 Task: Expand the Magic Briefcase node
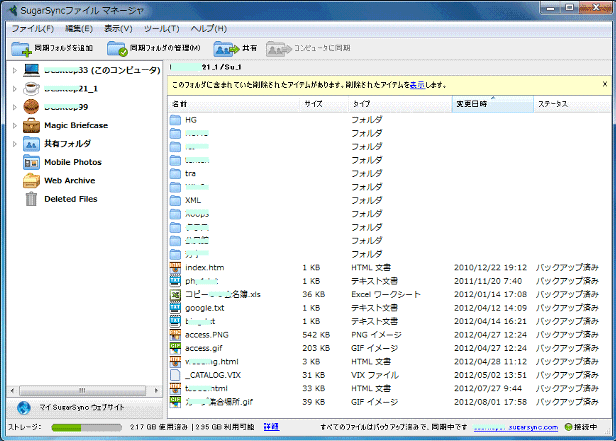pos(15,126)
